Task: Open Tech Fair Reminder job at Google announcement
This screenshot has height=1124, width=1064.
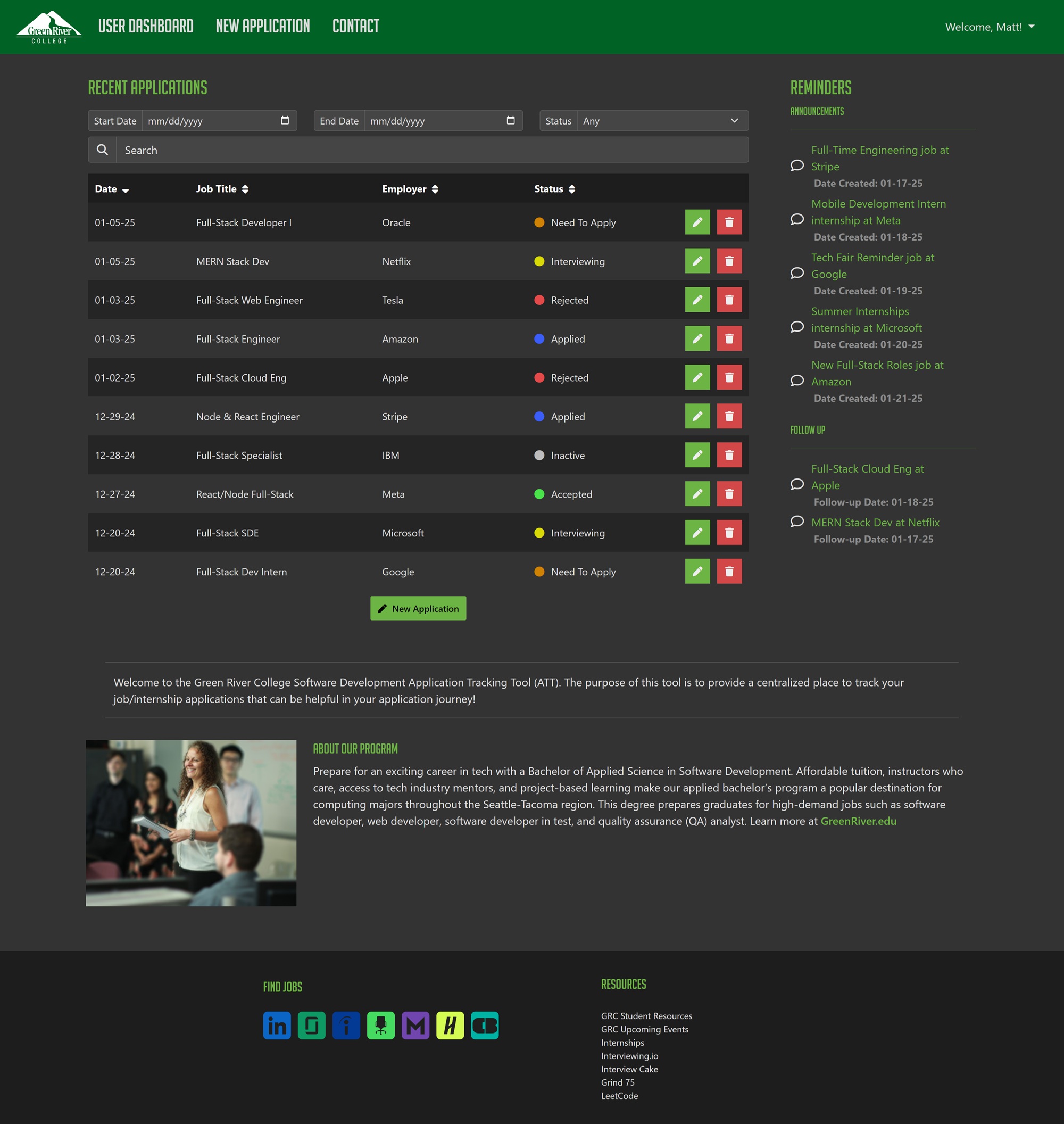Action: [x=873, y=266]
